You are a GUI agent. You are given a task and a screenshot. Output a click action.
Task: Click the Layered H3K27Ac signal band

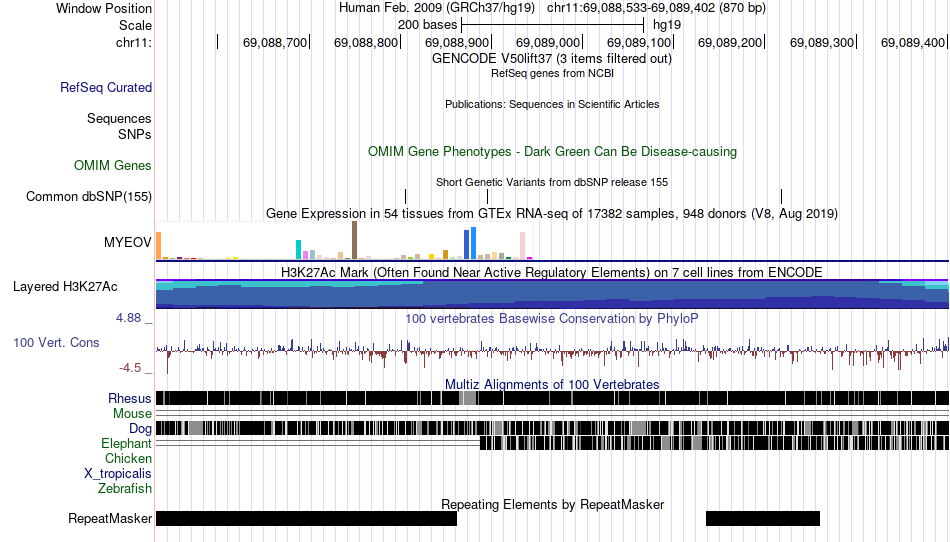tap(552, 294)
